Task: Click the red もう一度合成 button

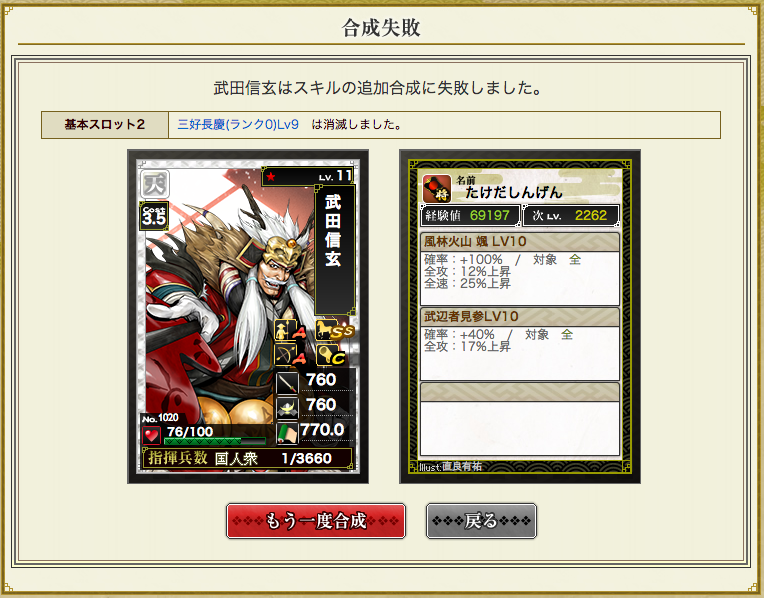Action: (x=316, y=521)
